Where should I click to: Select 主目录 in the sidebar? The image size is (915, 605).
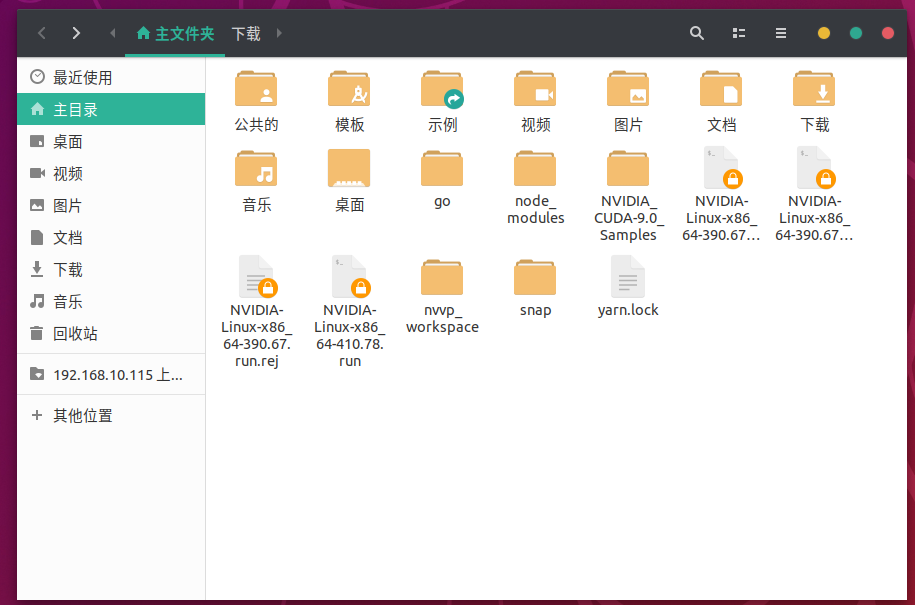[111, 109]
